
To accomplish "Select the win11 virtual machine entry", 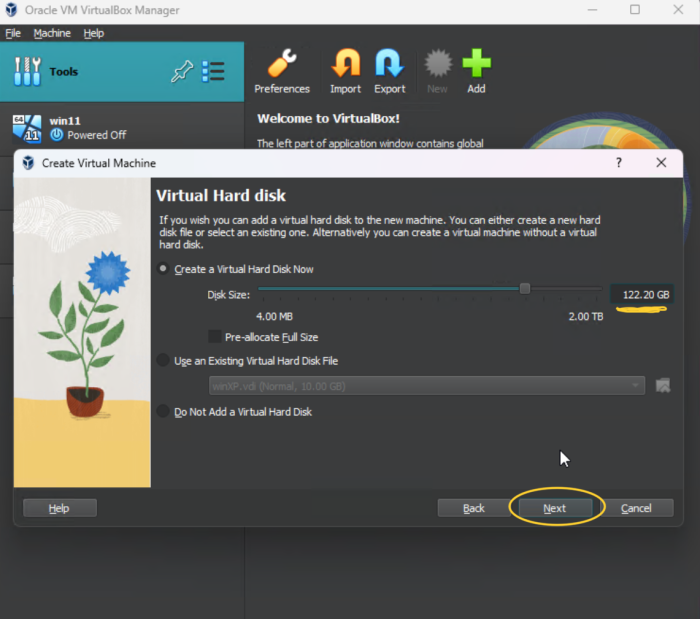I will (x=122, y=128).
